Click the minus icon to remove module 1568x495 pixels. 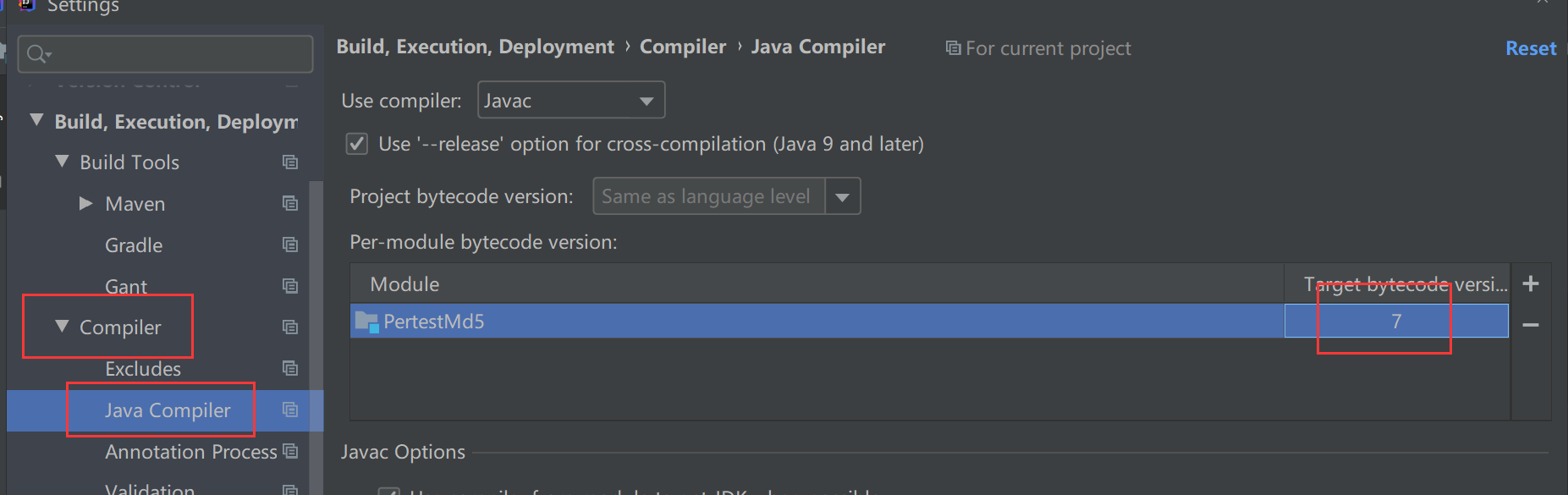[x=1530, y=325]
